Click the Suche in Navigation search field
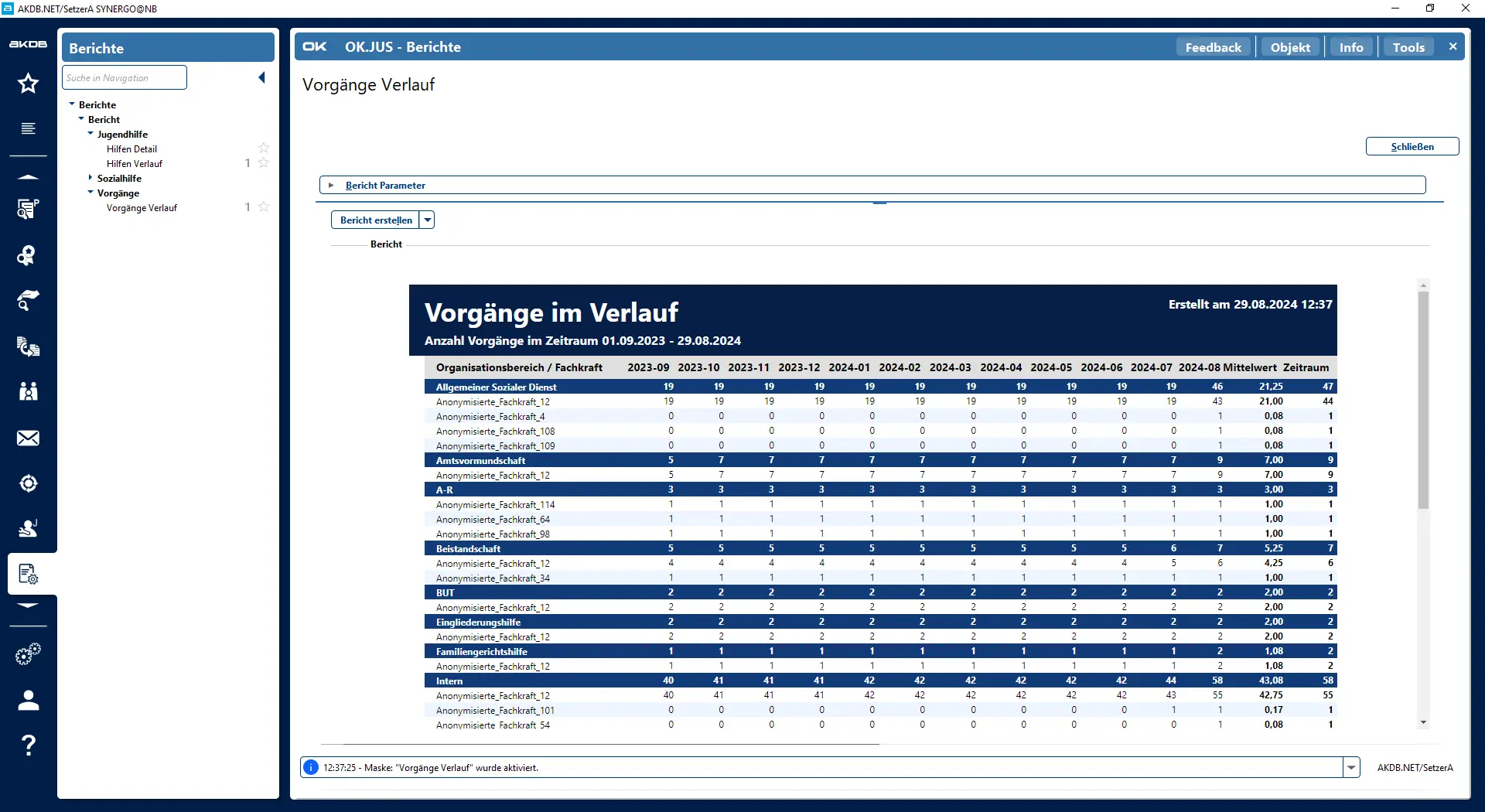The image size is (1485, 812). click(x=125, y=78)
